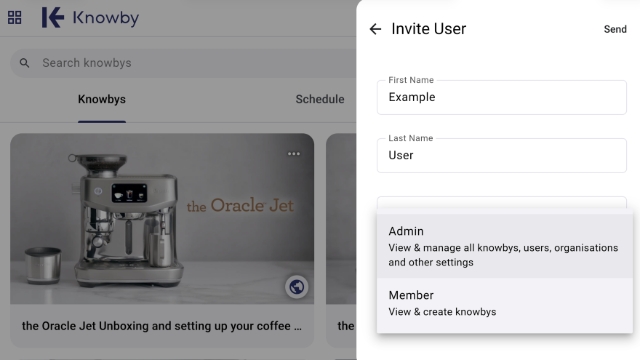
Task: Open Oracle Jet card three-dot menu
Action: point(294,154)
